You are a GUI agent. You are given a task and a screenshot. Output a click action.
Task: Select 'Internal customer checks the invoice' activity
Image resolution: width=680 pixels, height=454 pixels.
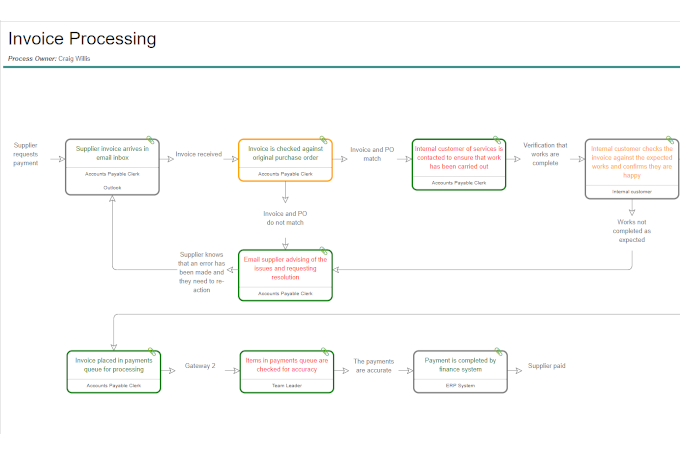point(632,169)
